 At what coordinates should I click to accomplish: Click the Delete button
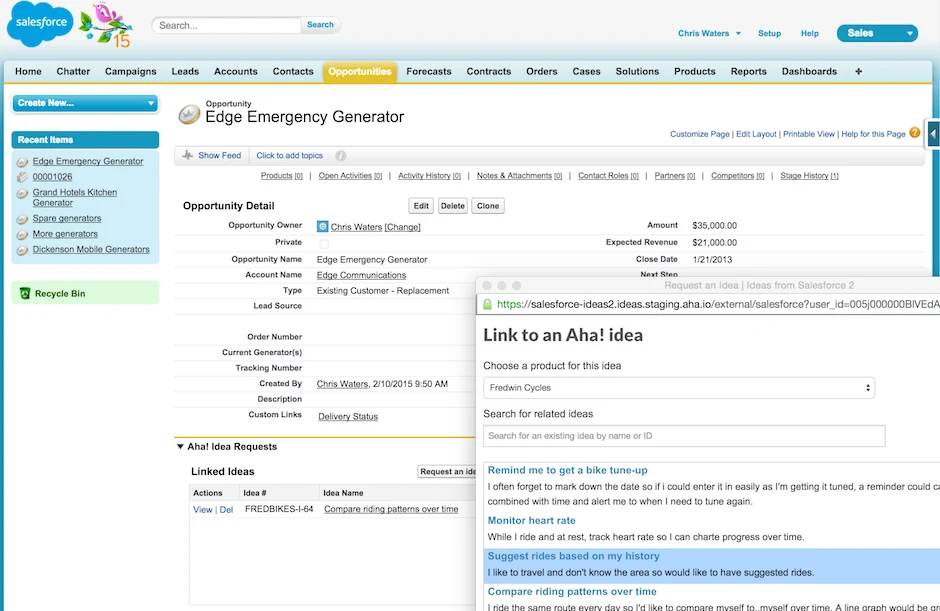(x=453, y=206)
